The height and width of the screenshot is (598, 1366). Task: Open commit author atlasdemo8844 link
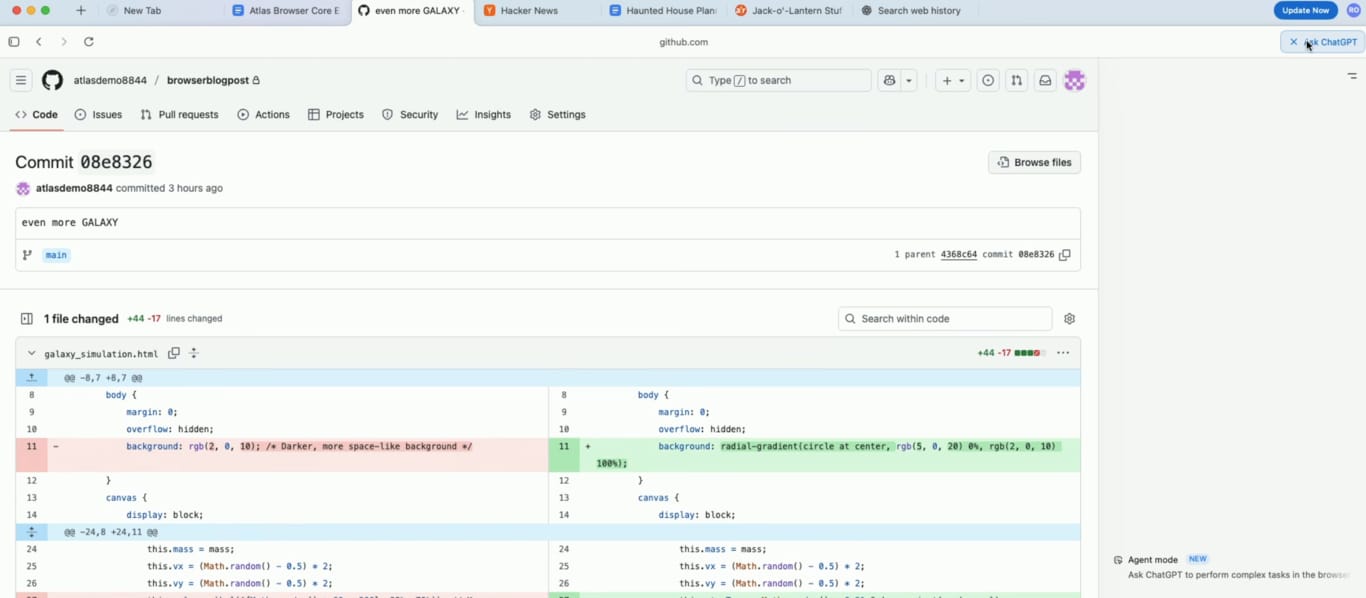coord(74,188)
